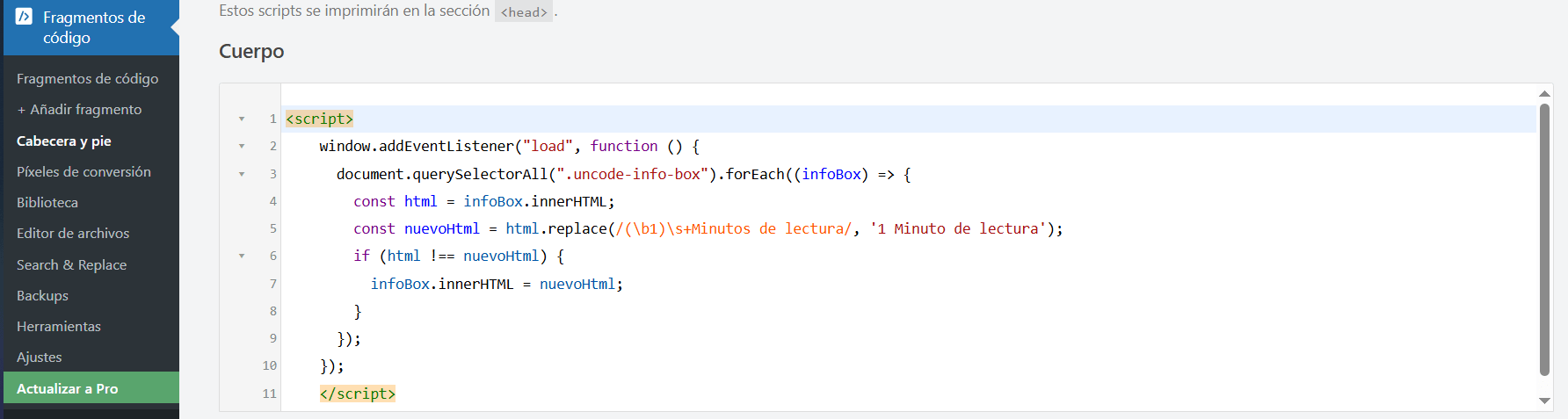Click the editor scrollbar down arrow
This screenshot has width=1568, height=419.
coord(1544,401)
